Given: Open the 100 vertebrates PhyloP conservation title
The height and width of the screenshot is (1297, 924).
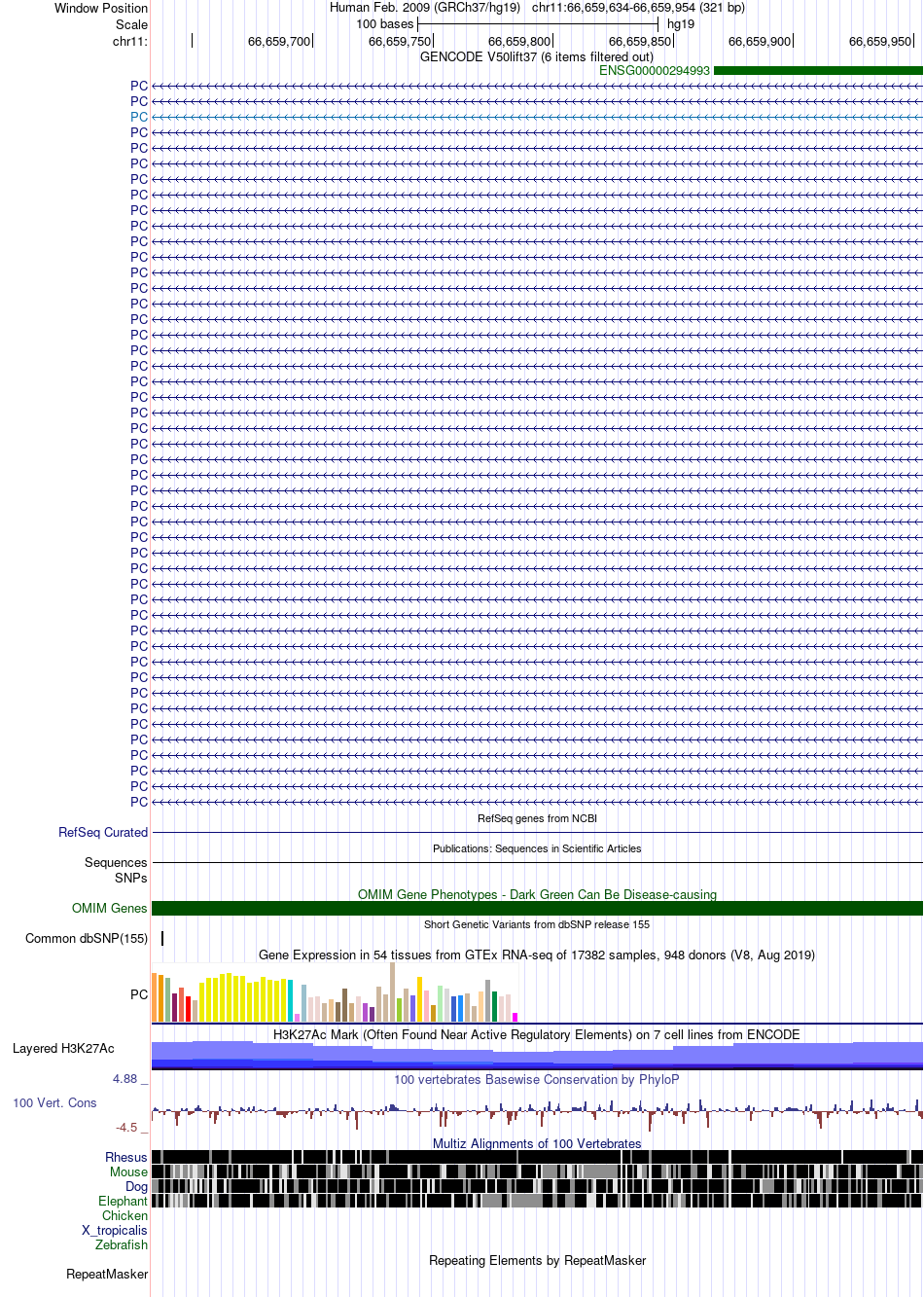Looking at the screenshot, I should coord(537,1079).
